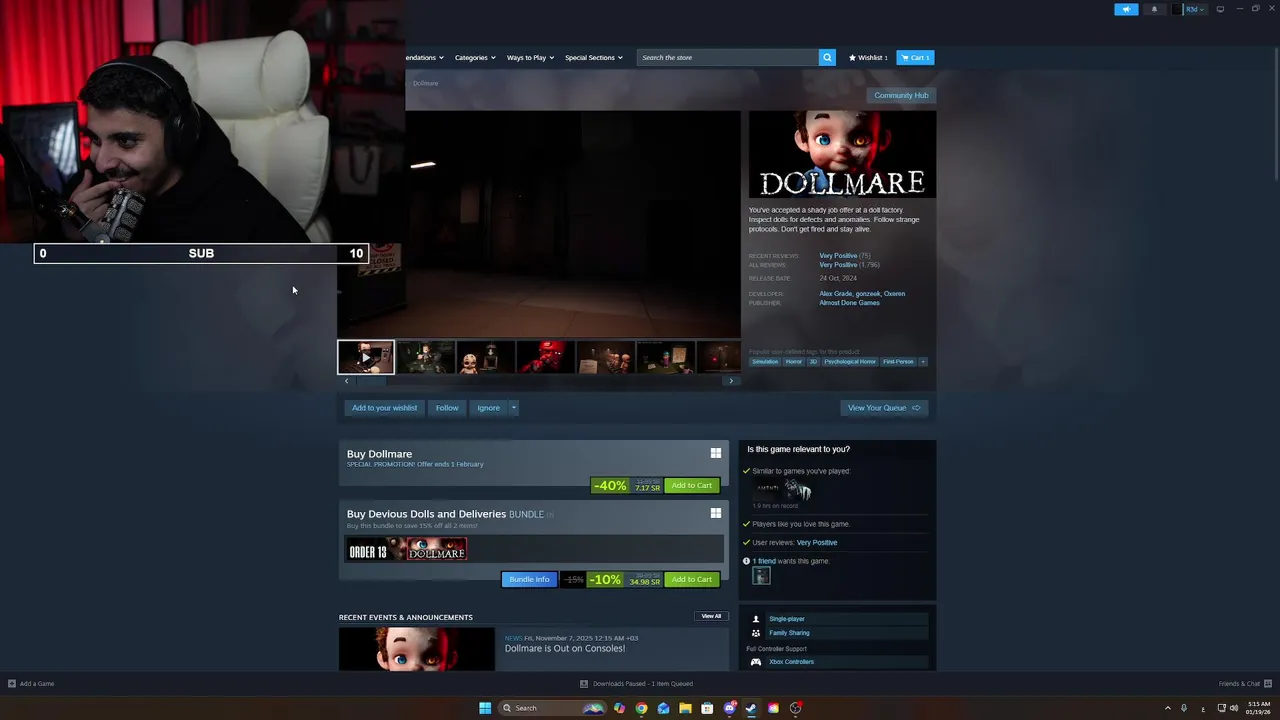This screenshot has width=1280, height=720.
Task: Click Add to your wishlist
Action: (x=384, y=407)
